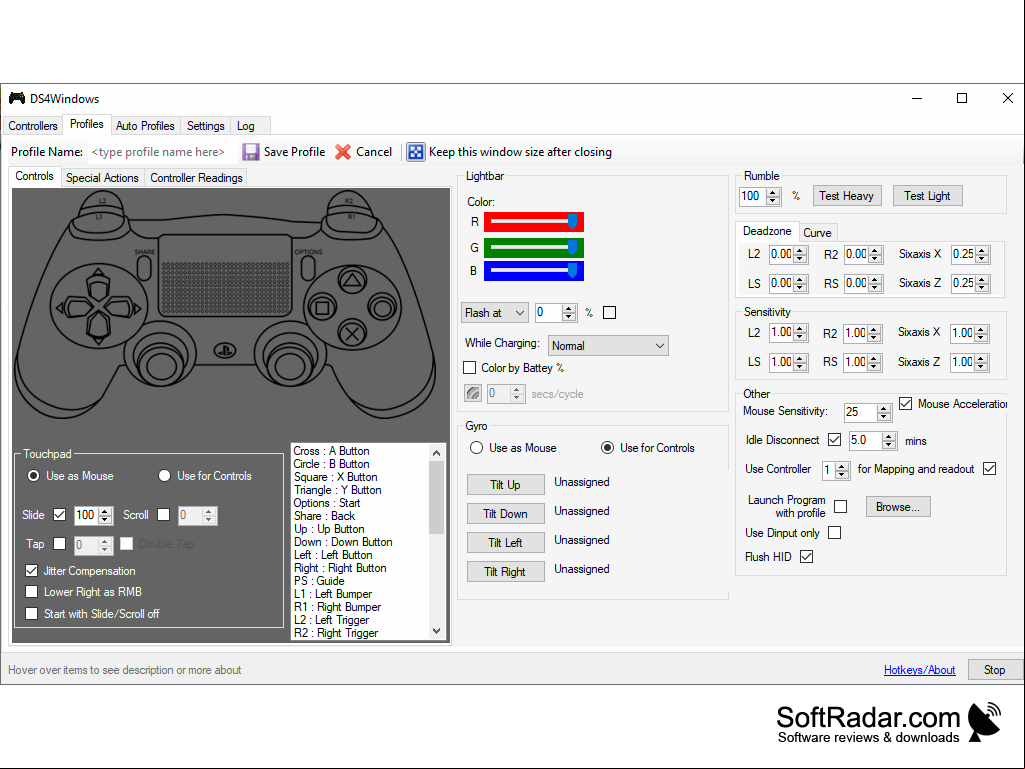Disable Jitter Compensation checkbox
Image resolution: width=1025 pixels, height=769 pixels.
[31, 571]
